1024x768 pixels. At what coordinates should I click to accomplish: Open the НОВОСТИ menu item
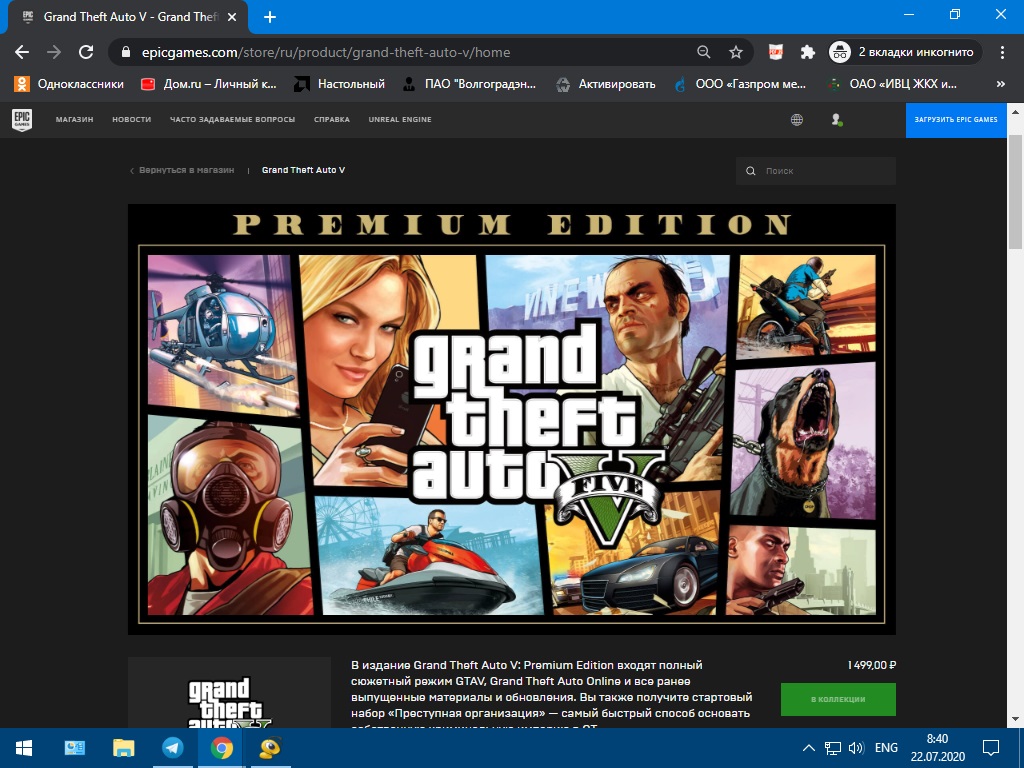(131, 120)
